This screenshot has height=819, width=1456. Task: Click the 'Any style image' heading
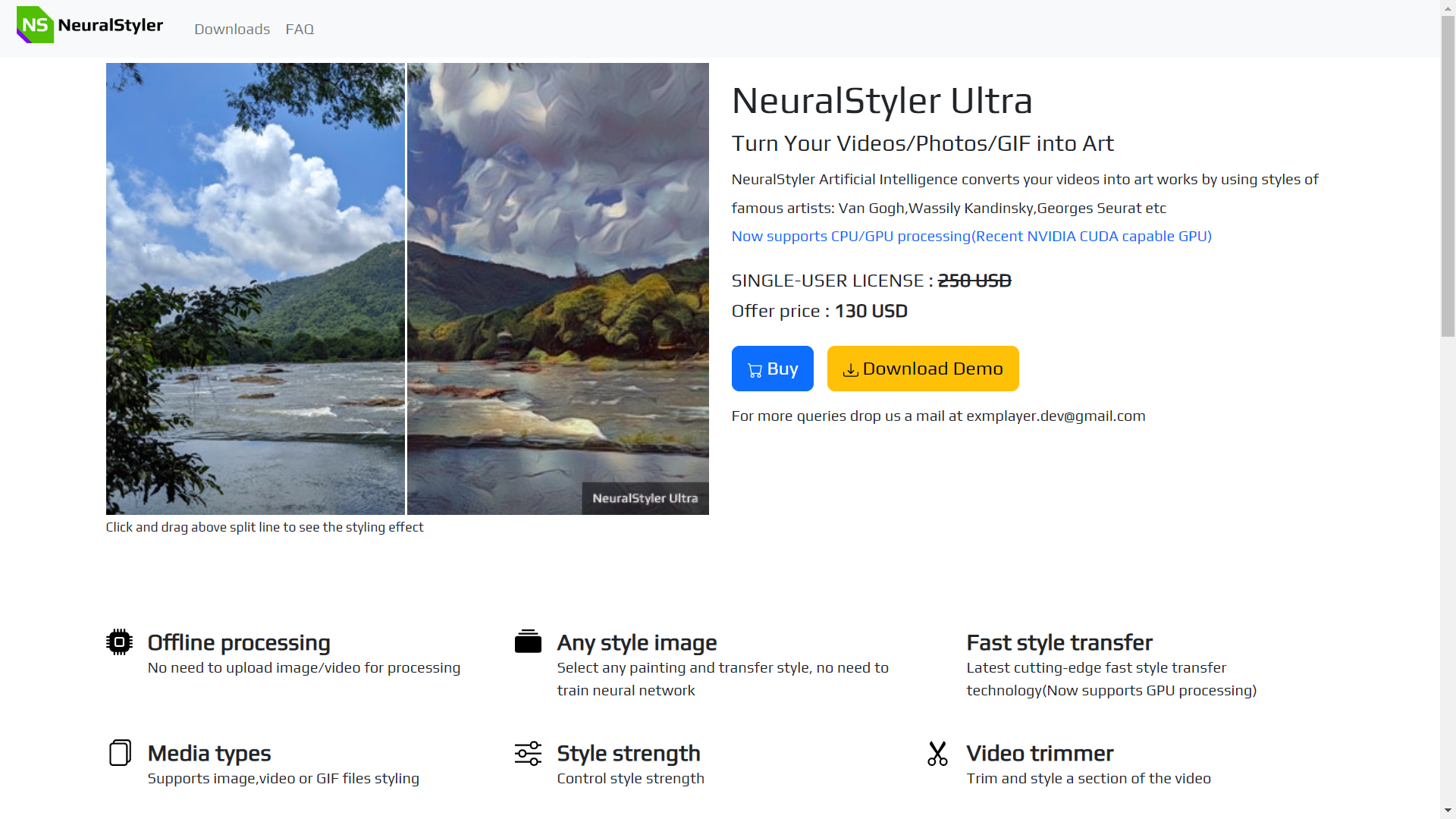click(x=637, y=642)
